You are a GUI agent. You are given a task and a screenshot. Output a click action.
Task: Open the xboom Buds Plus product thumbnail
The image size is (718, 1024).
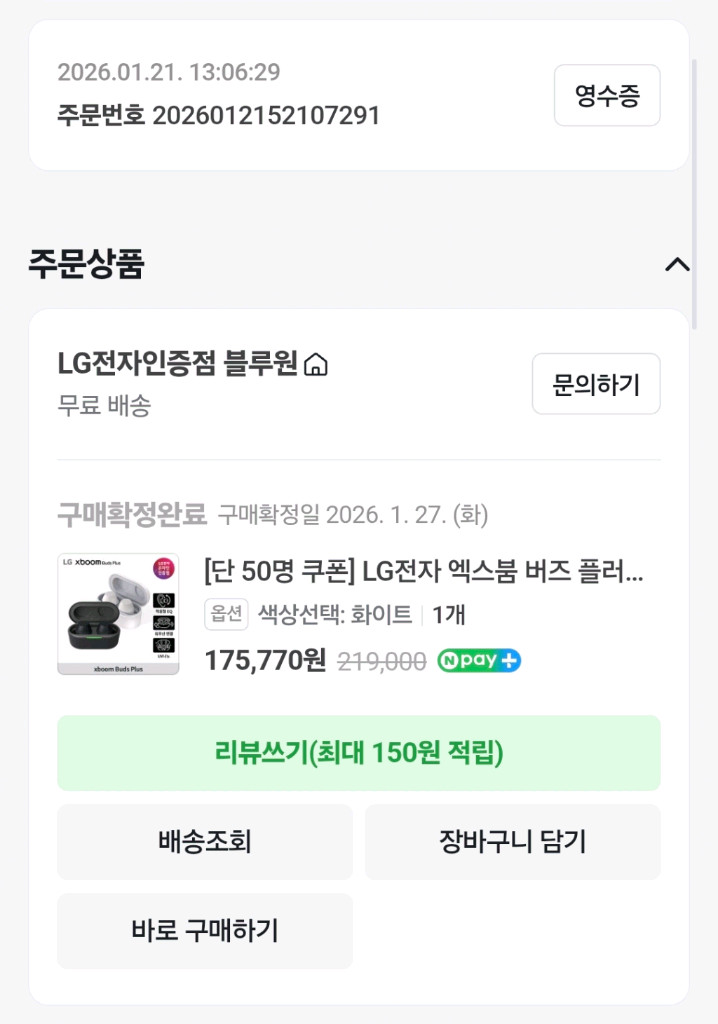[x=118, y=612]
